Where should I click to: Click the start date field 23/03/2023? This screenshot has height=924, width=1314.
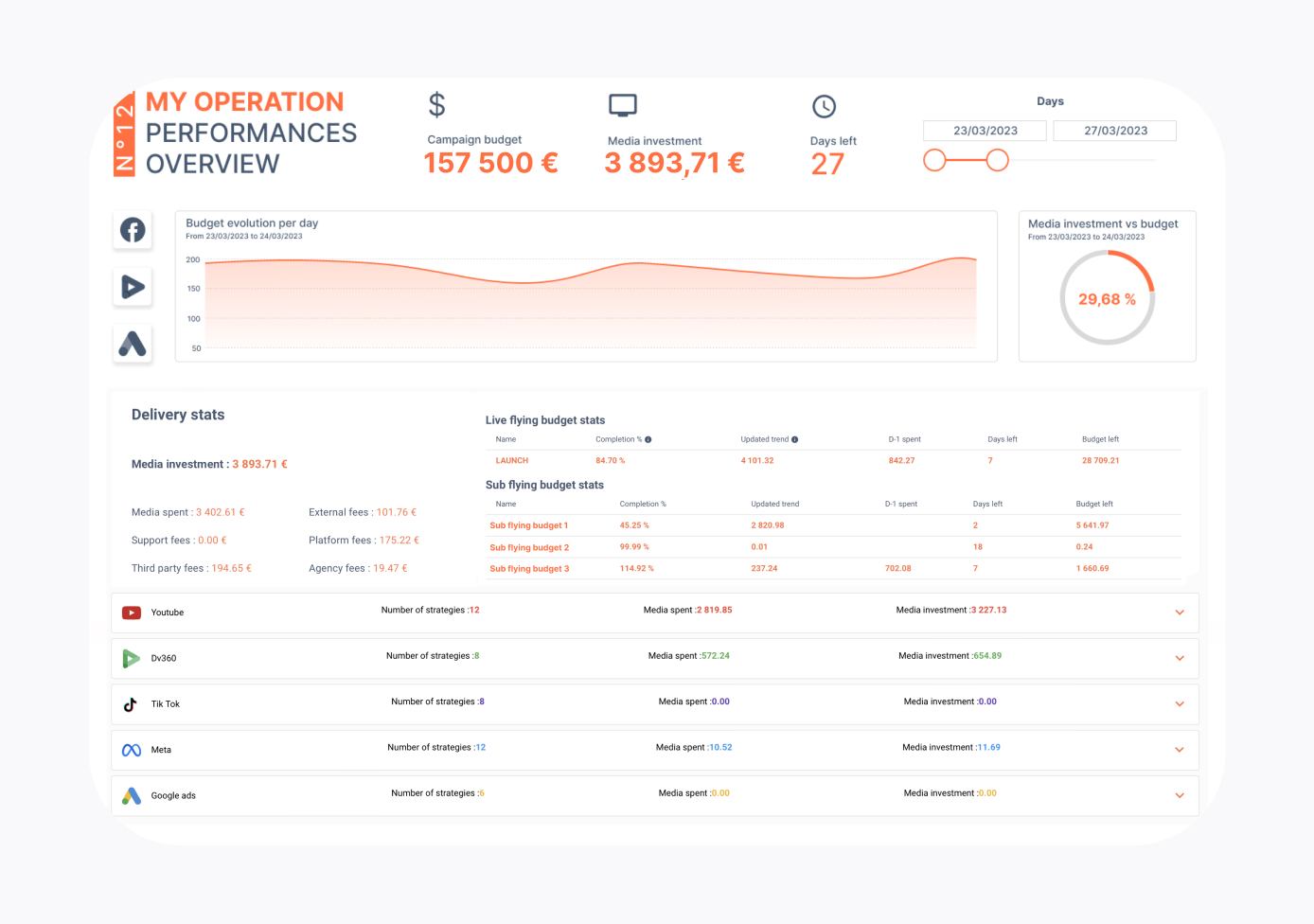(x=985, y=131)
